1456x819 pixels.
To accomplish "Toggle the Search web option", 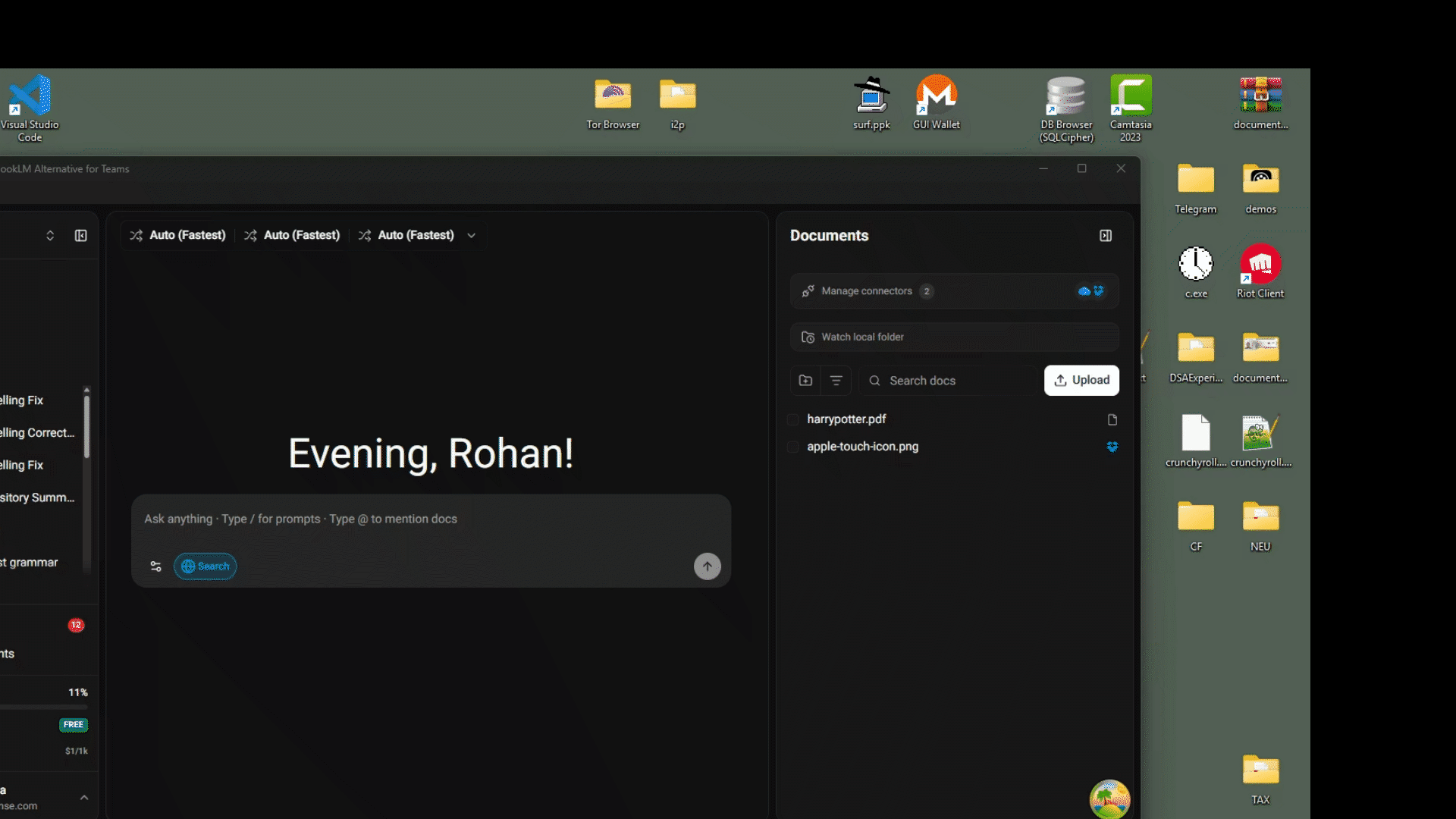I will [x=205, y=566].
